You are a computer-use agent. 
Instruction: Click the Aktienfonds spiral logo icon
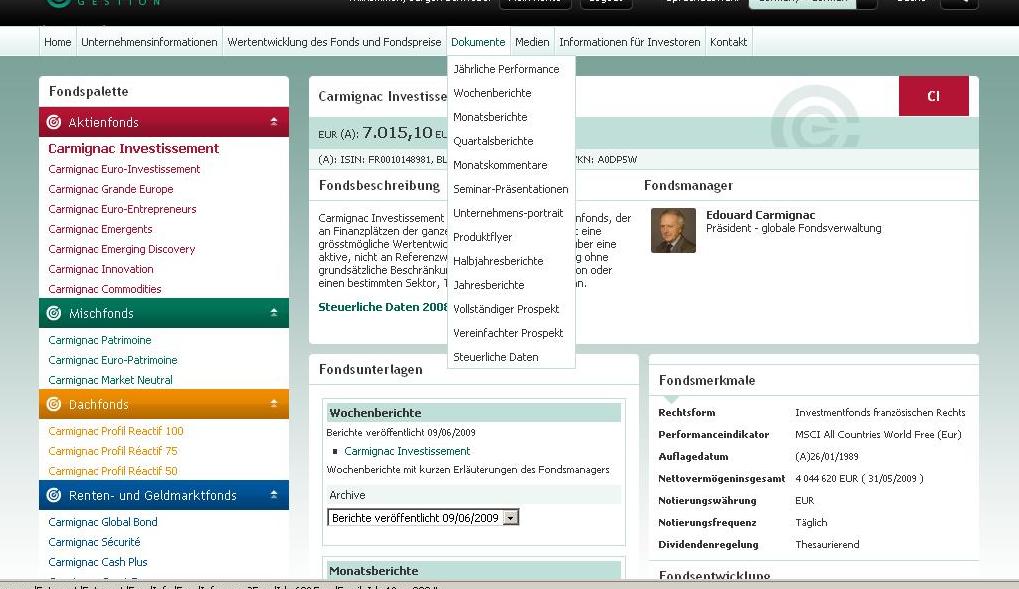[54, 122]
